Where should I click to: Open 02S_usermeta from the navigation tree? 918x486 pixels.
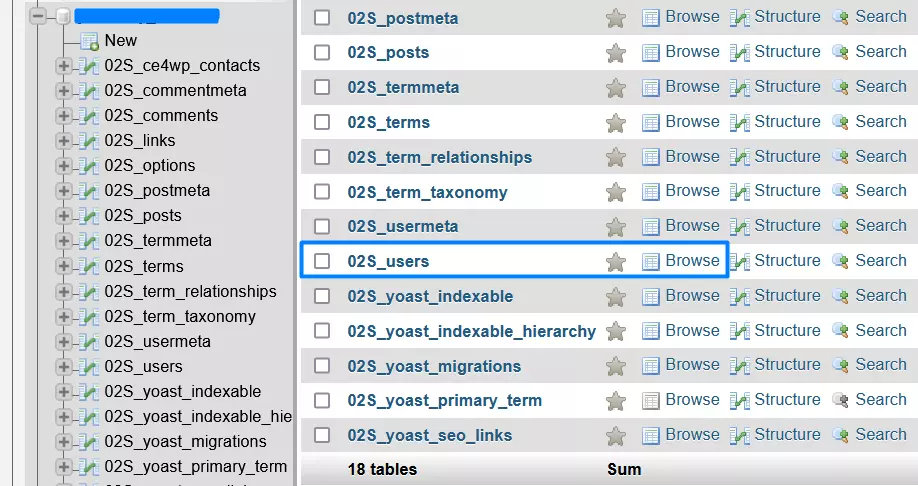coord(157,341)
